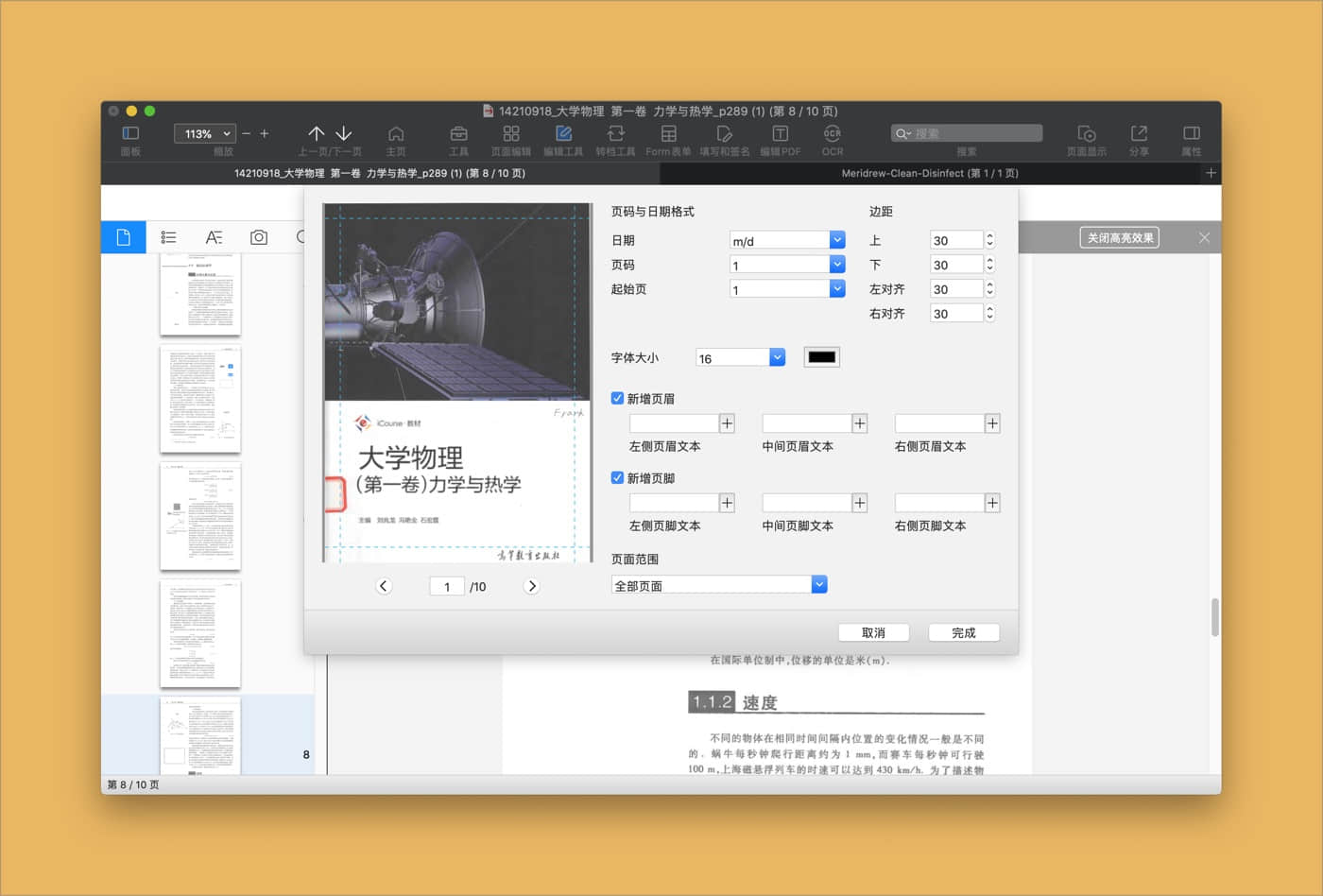Click add button for middle header text

click(860, 423)
